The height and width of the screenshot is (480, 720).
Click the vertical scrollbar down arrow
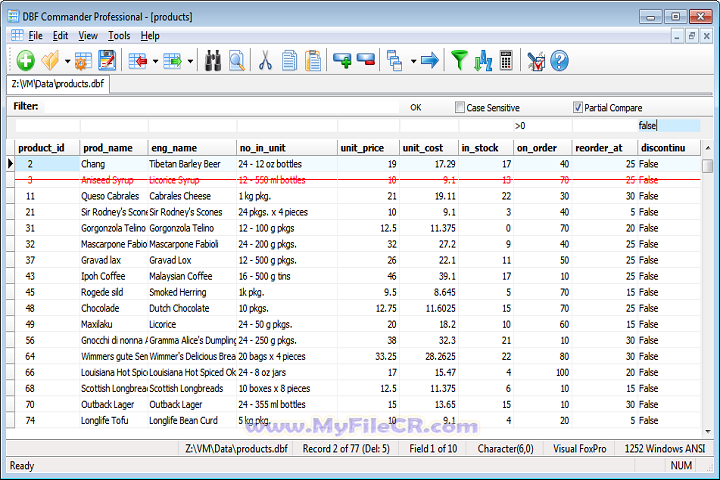click(x=708, y=432)
